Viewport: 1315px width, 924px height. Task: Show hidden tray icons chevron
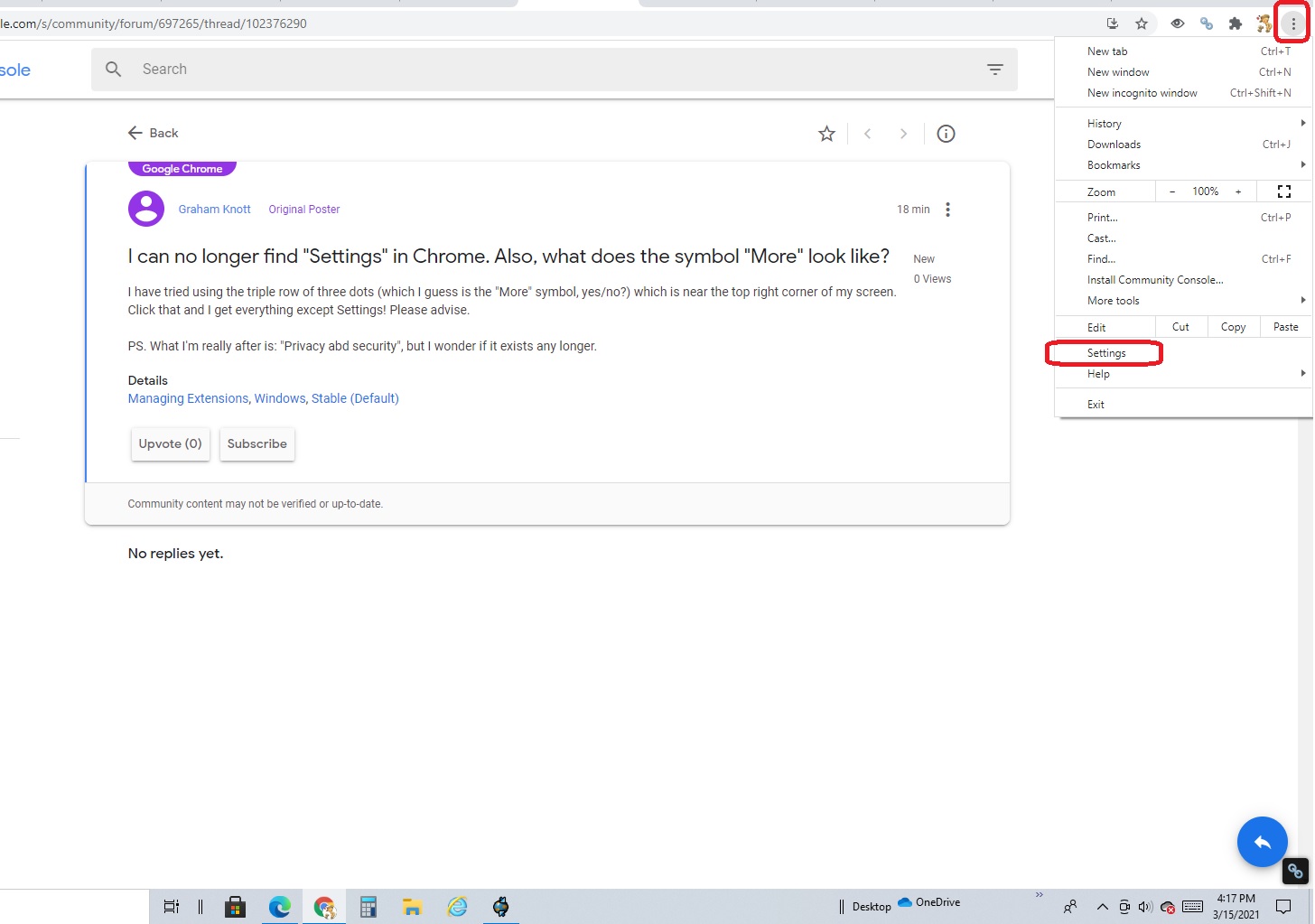tap(1102, 907)
